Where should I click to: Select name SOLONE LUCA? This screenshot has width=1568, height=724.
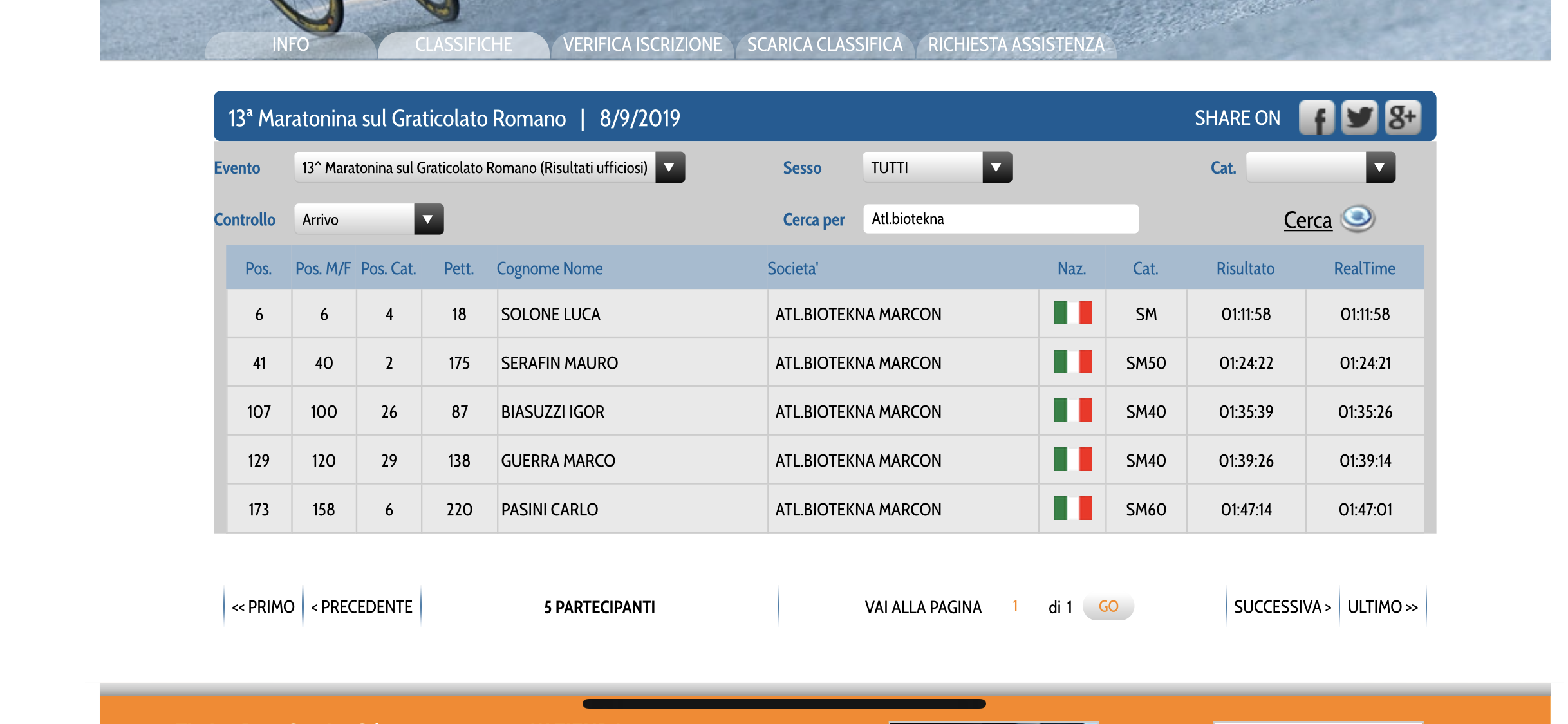click(550, 314)
